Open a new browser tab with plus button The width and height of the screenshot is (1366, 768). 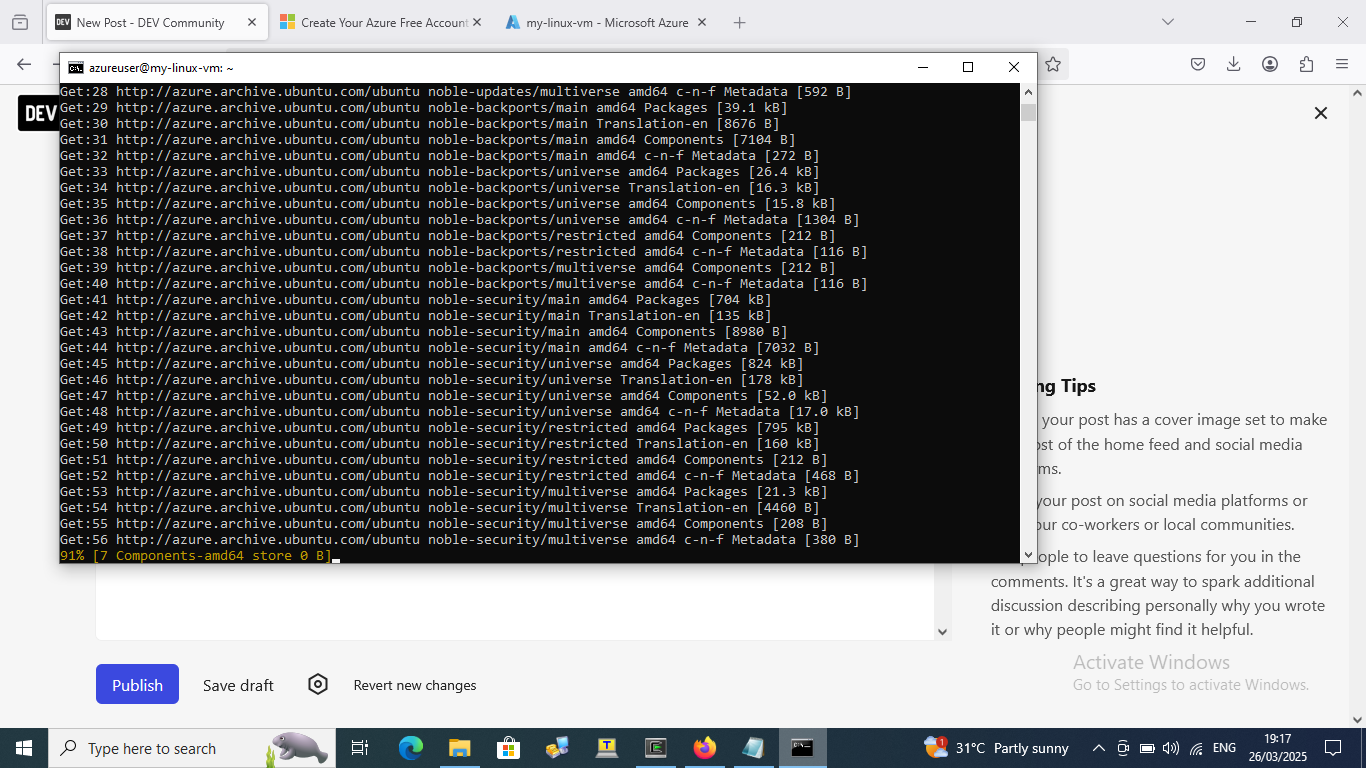[739, 22]
